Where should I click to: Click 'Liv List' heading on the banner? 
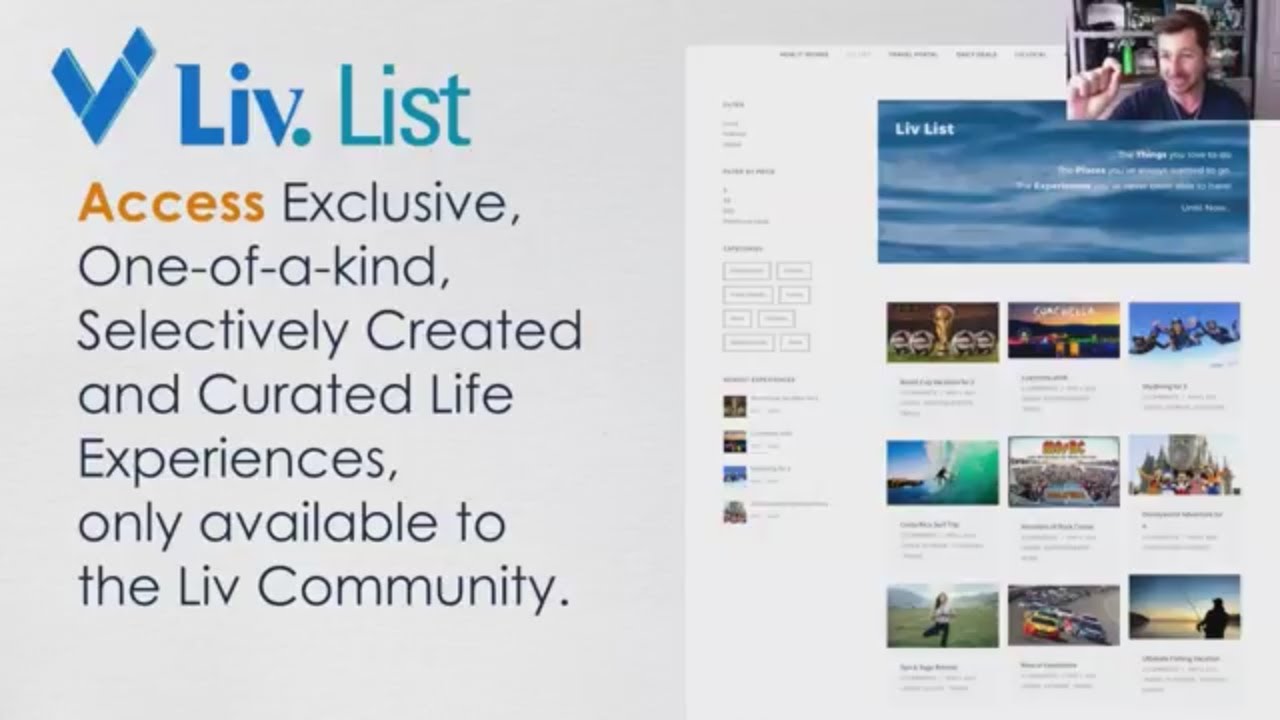[924, 128]
